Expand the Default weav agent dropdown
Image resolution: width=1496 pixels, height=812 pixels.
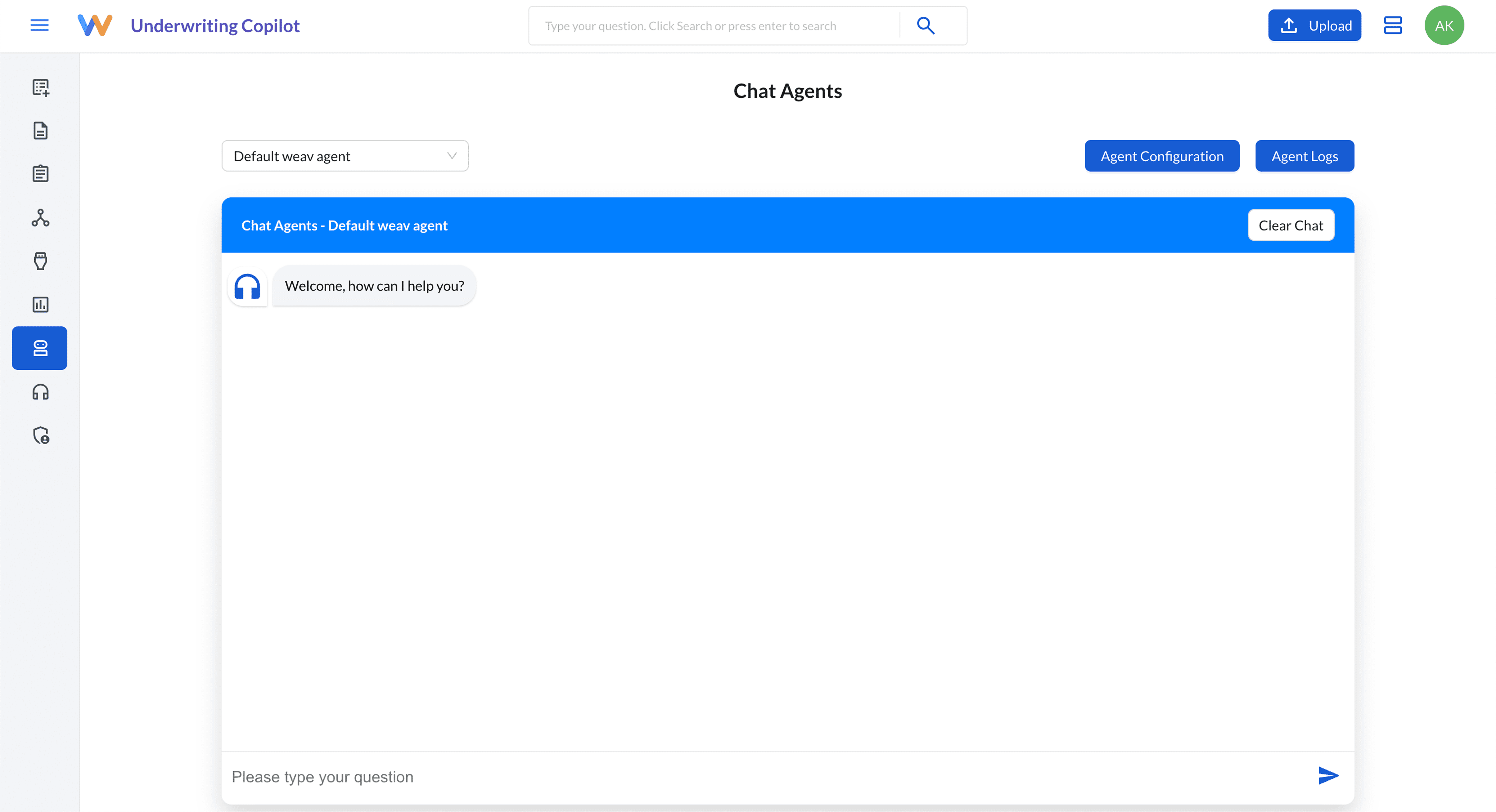(345, 156)
